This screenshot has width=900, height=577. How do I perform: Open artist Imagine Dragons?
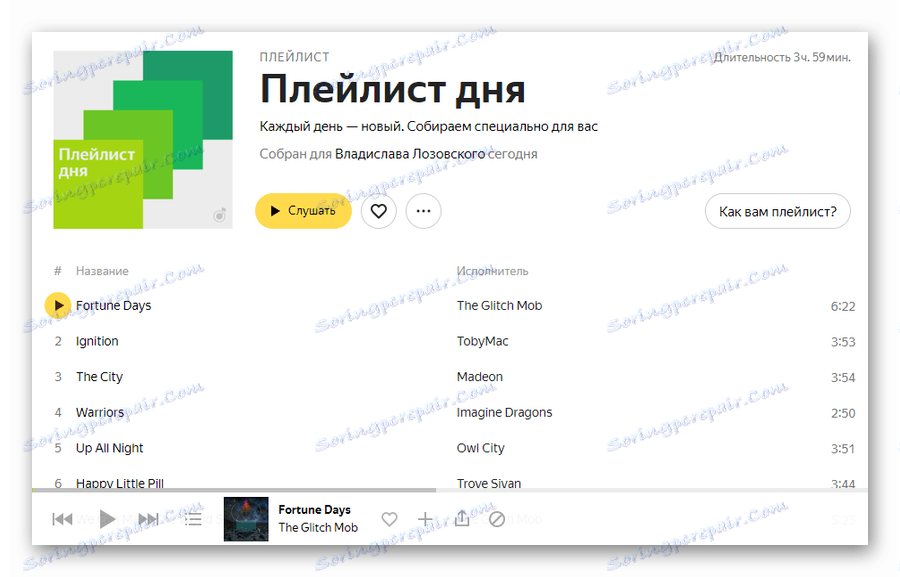[505, 412]
